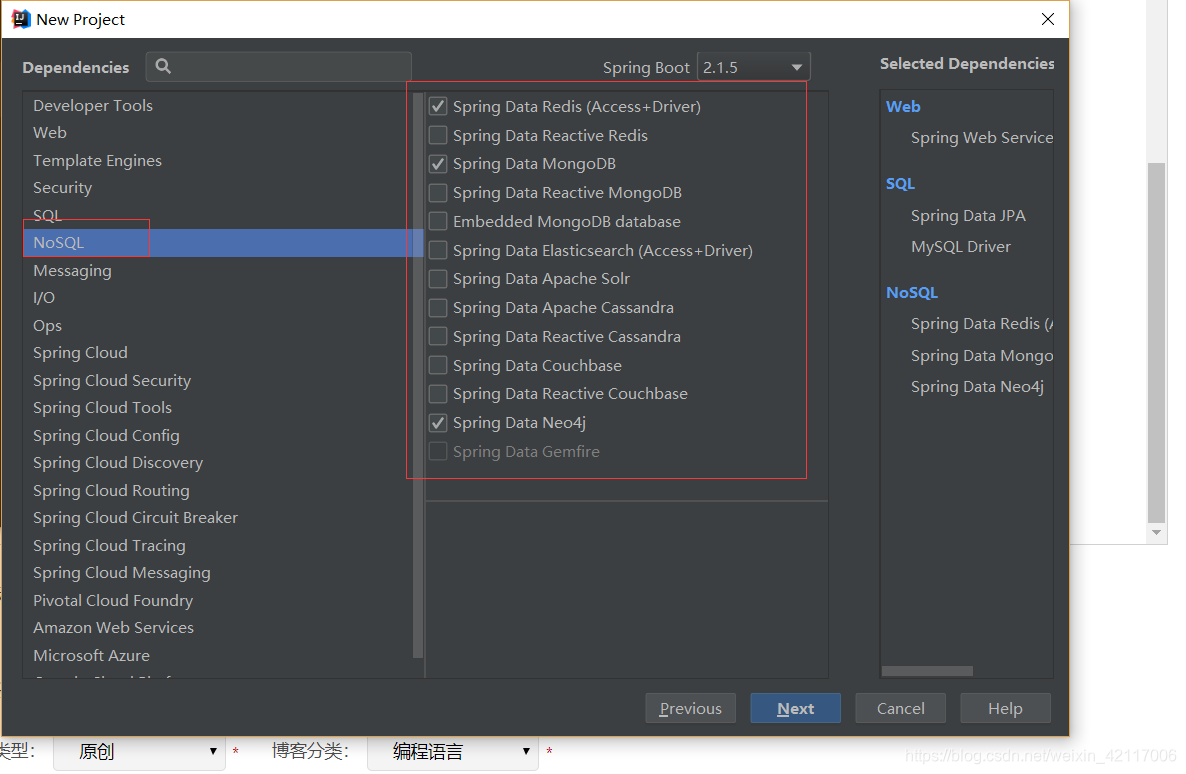Image resolution: width=1186 pixels, height=774 pixels.
Task: Select Spring Data JPA in Selected Dependencies
Action: click(x=968, y=216)
